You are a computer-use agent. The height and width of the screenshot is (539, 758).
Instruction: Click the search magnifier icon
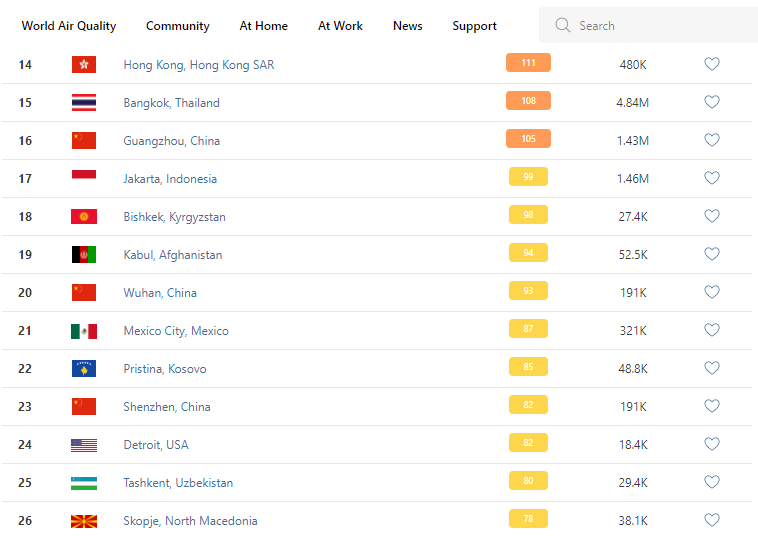click(x=563, y=25)
